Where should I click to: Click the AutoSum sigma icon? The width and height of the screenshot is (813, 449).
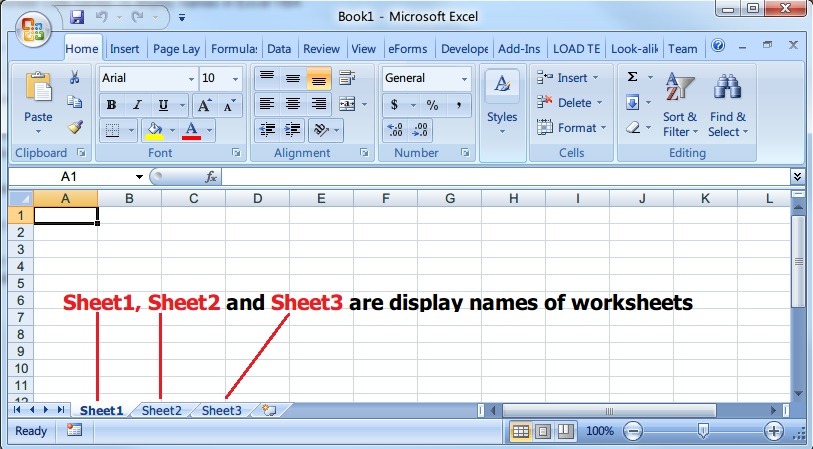click(x=632, y=77)
